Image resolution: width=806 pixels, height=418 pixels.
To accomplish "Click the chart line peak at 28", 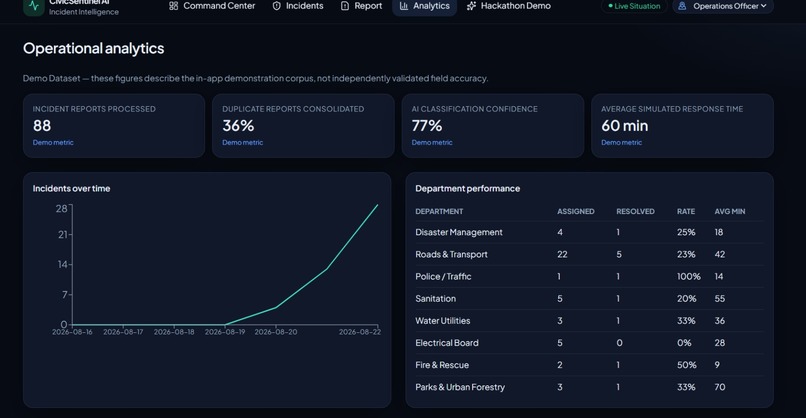I will 377,205.
